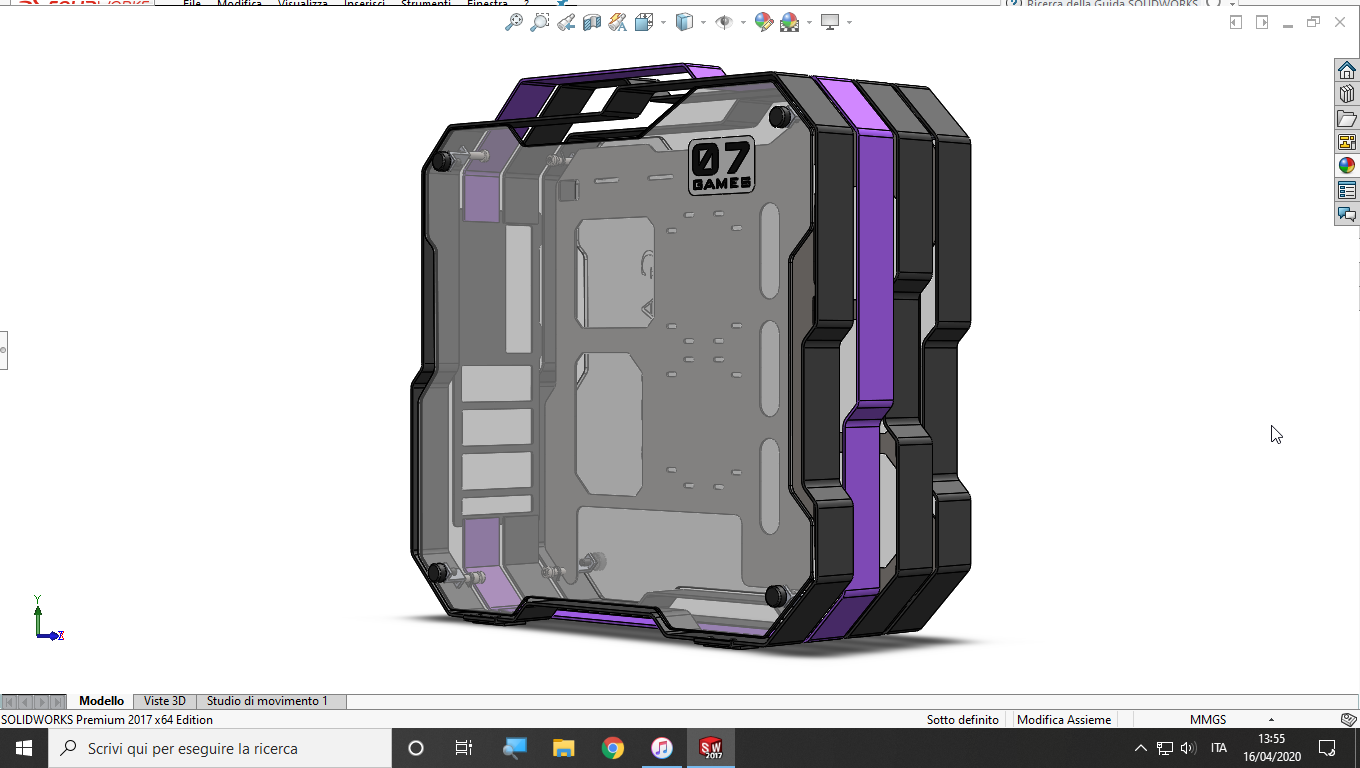Open Cortana from the taskbar
Screen dimensions: 1360x768
point(416,748)
